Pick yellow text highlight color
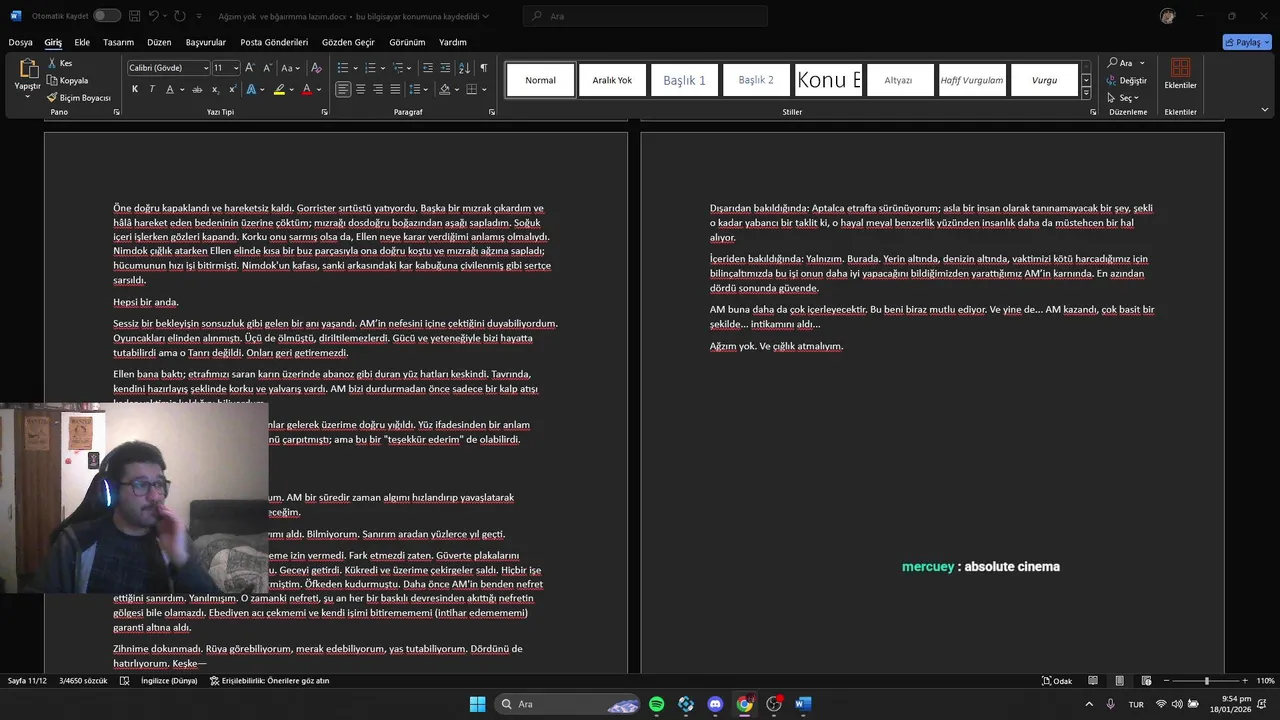This screenshot has width=1280, height=720. pyautogui.click(x=279, y=89)
